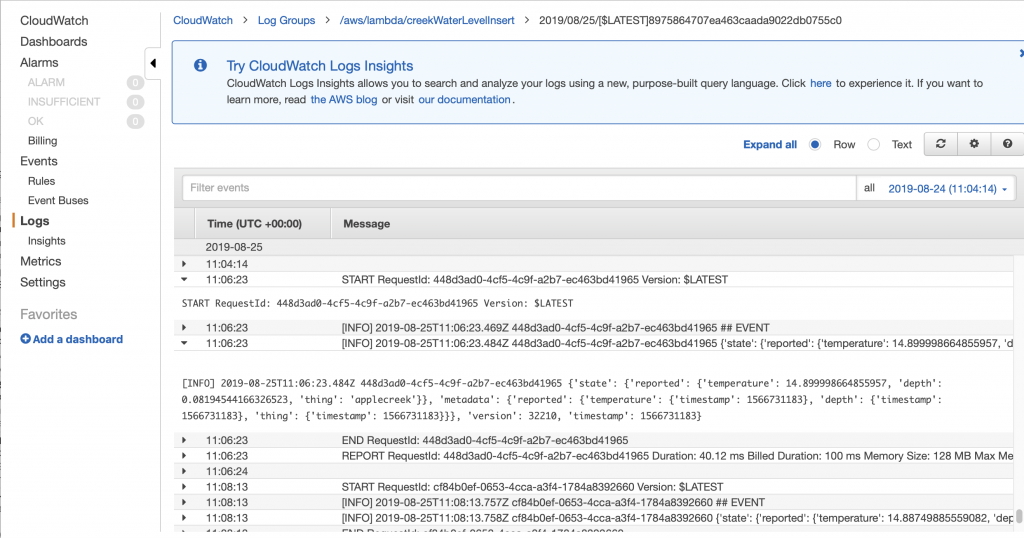Open Metrics in the sidebar

click(40, 261)
